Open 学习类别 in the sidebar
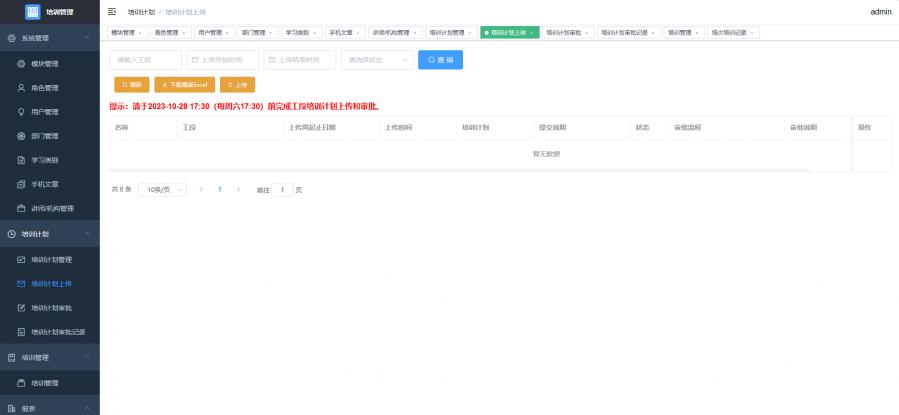 (45, 160)
